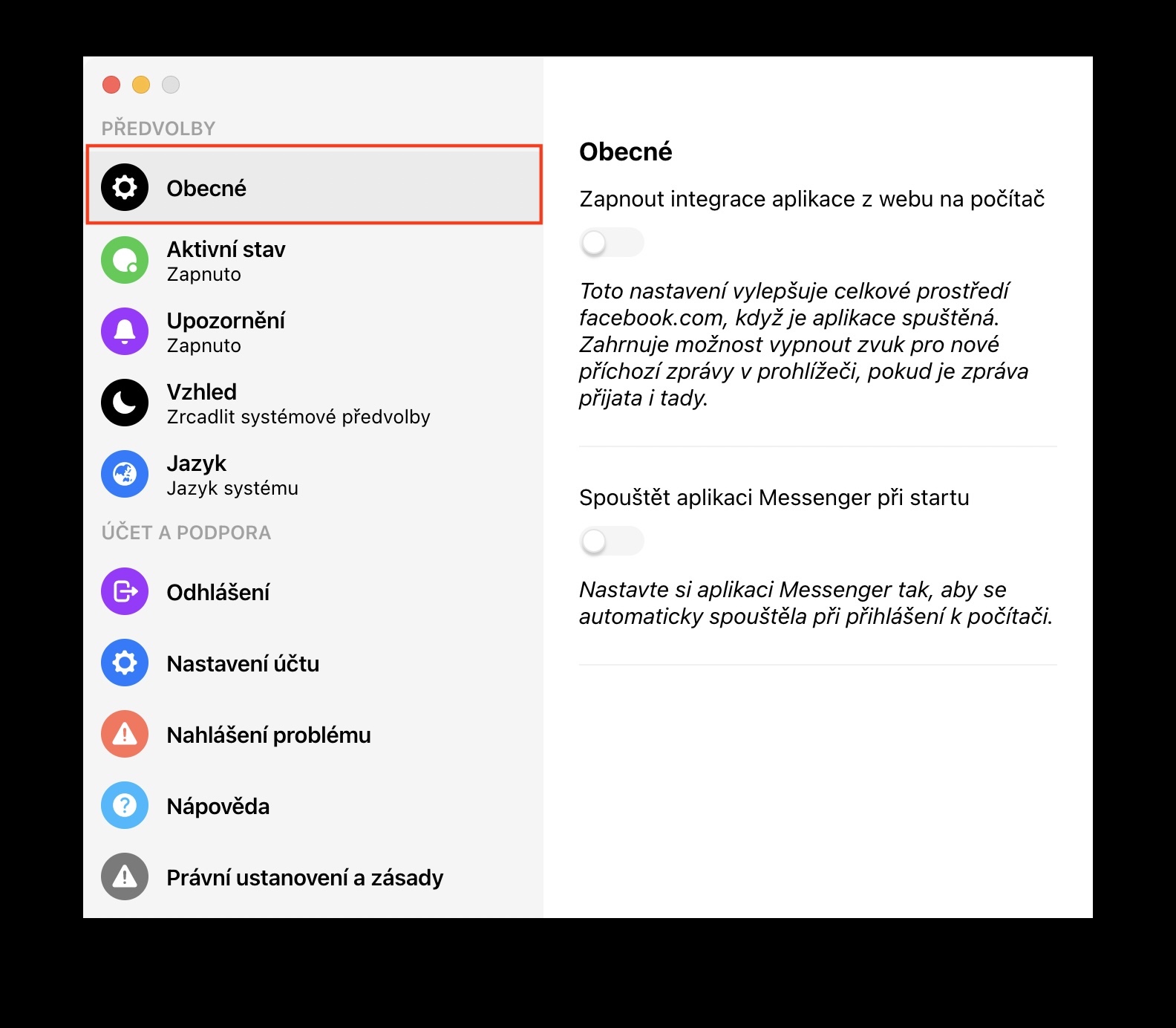Click the green Aktivní stav icon
This screenshot has height=1028, width=1176.
pyautogui.click(x=125, y=260)
